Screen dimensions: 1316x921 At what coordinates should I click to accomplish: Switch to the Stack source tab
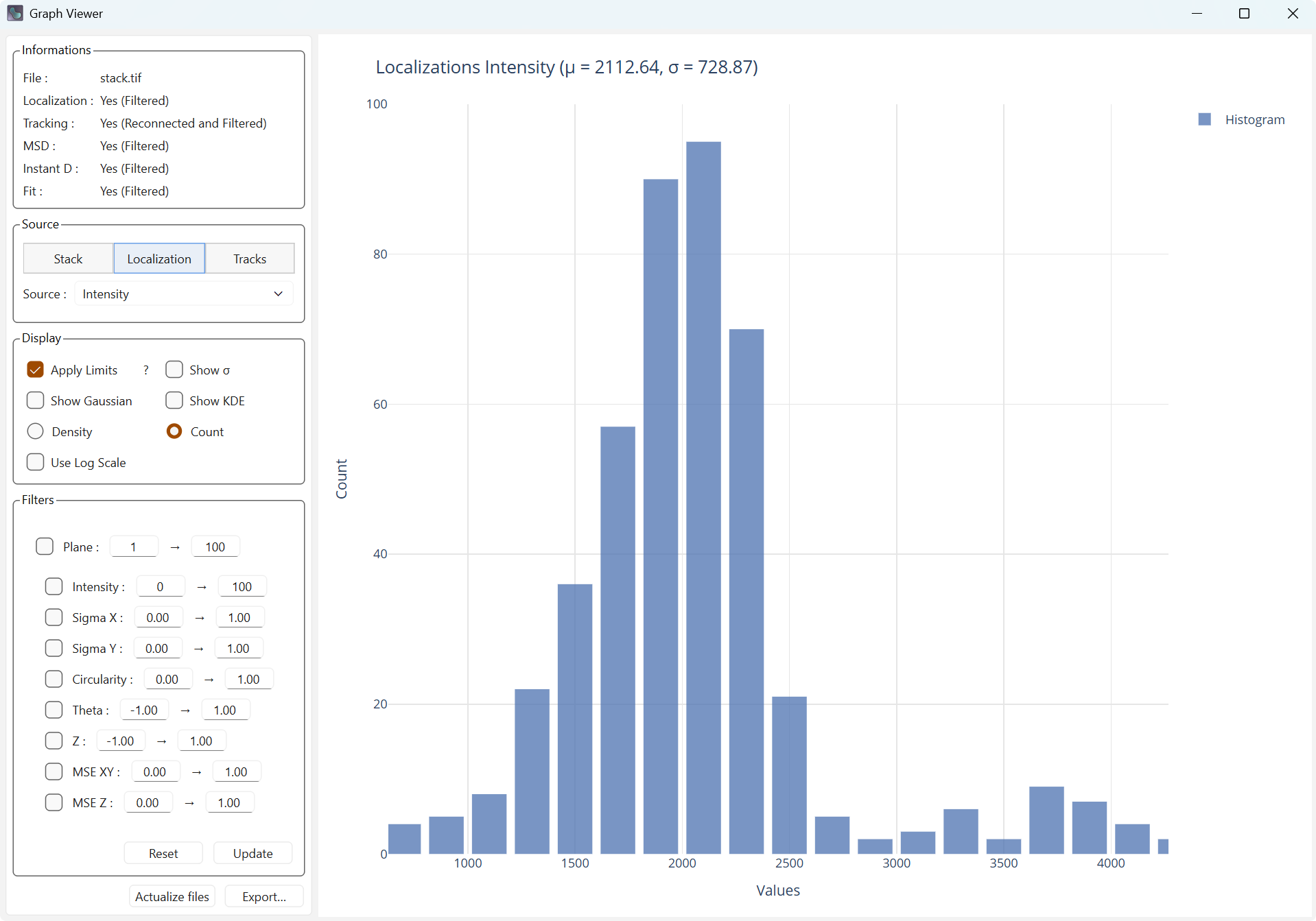point(67,259)
